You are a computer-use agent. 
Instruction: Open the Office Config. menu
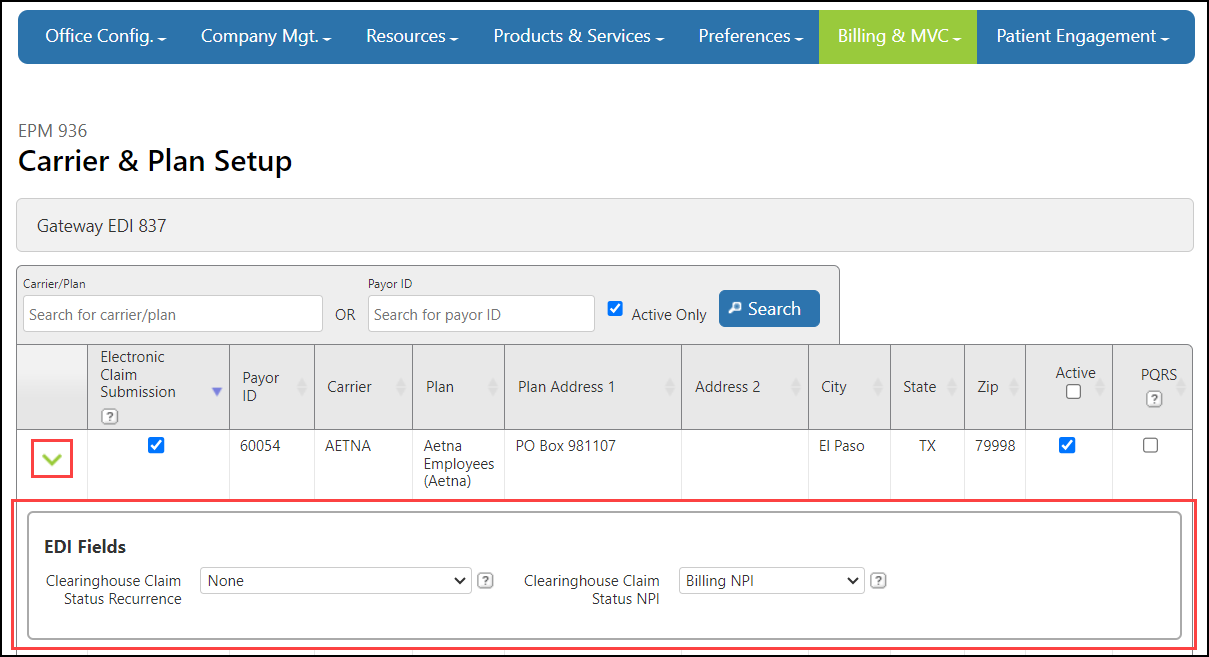[x=105, y=37]
